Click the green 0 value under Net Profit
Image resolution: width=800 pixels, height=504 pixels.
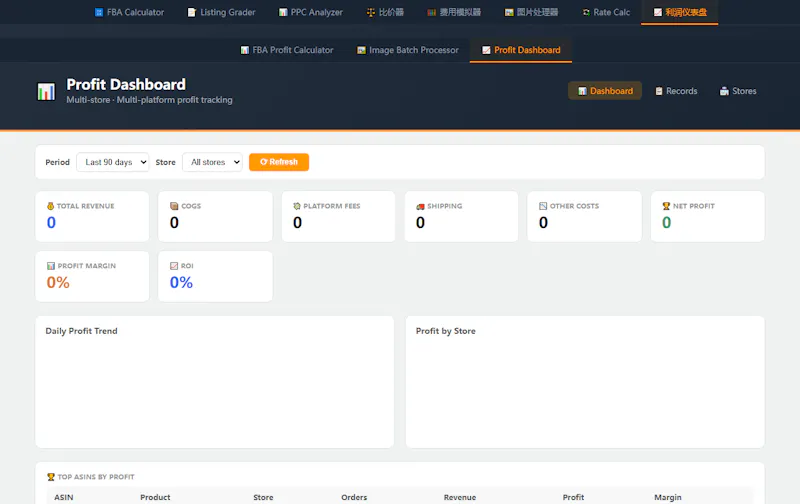point(666,222)
